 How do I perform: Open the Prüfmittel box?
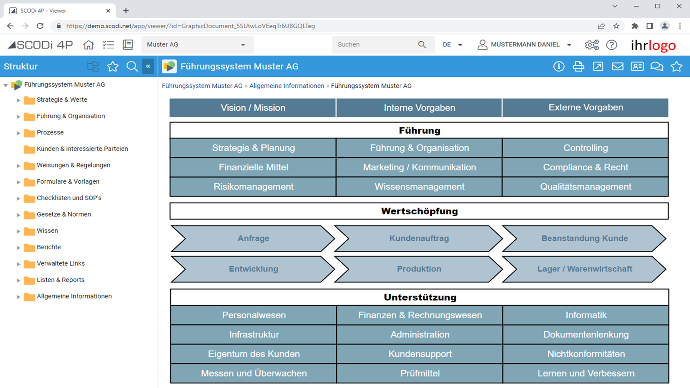point(420,373)
